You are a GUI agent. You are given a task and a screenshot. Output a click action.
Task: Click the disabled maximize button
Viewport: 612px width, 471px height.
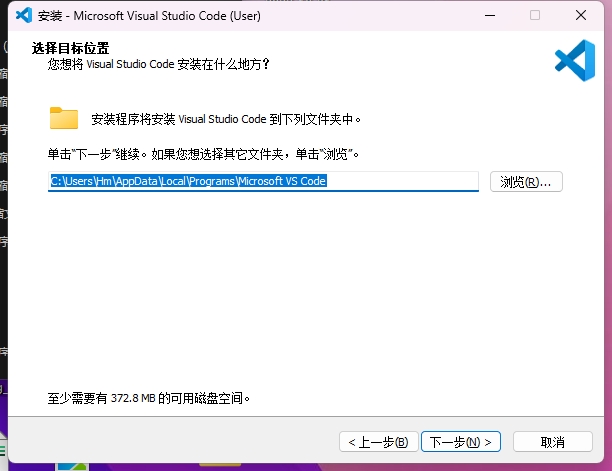click(x=535, y=16)
